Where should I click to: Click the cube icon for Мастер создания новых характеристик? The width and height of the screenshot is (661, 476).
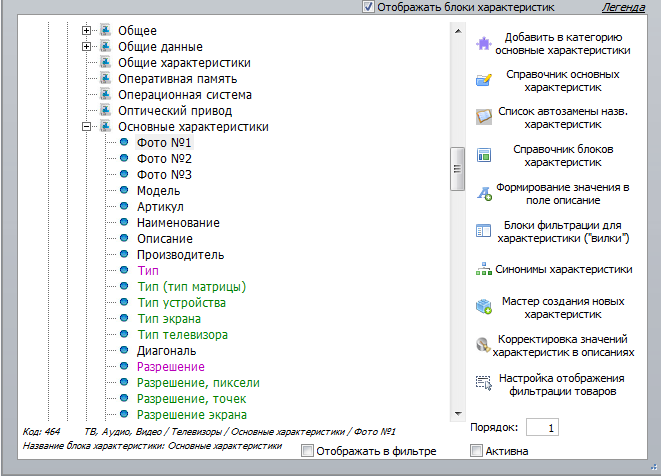click(484, 307)
